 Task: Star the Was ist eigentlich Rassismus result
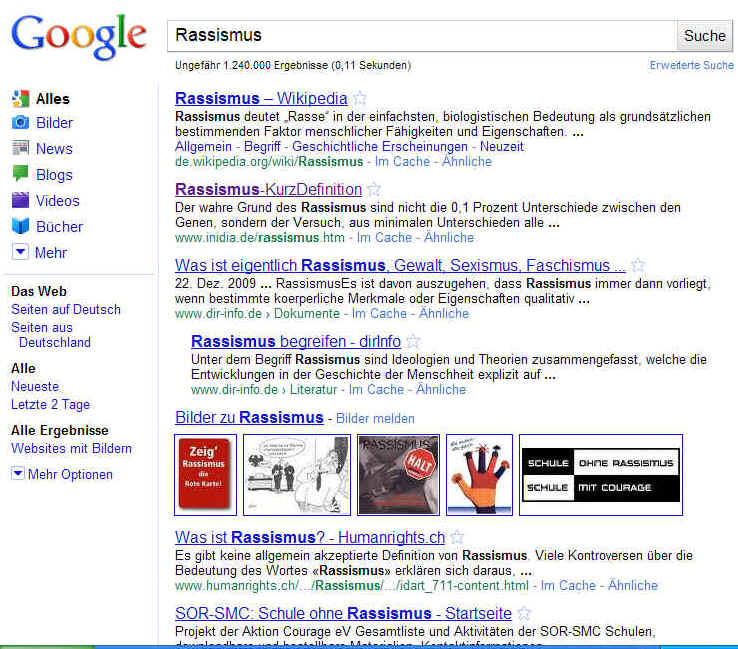point(638,265)
